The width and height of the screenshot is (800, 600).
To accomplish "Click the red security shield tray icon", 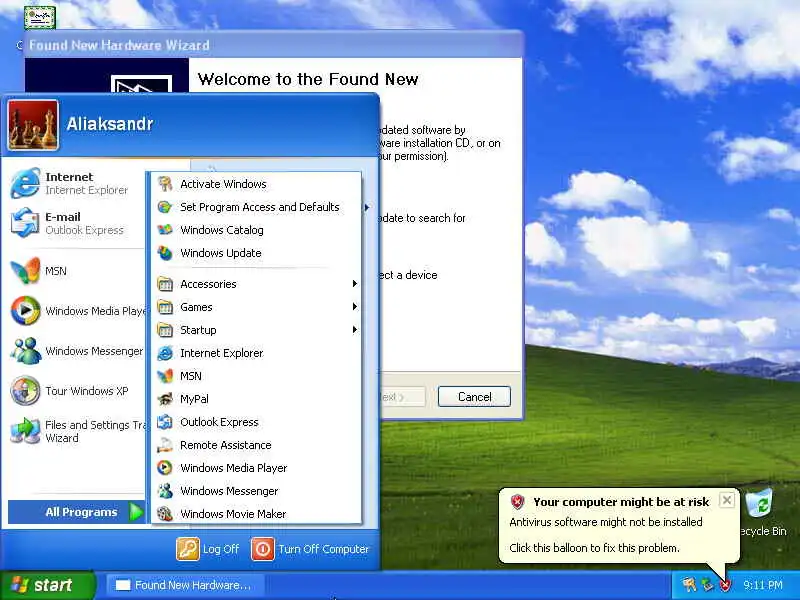I will (x=725, y=585).
